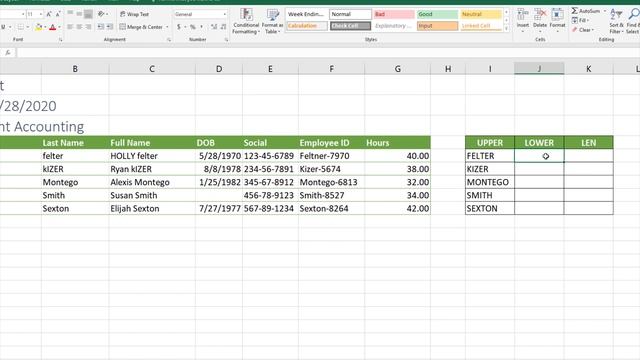Apply comma style format
640x360 pixels.
[x=202, y=27]
